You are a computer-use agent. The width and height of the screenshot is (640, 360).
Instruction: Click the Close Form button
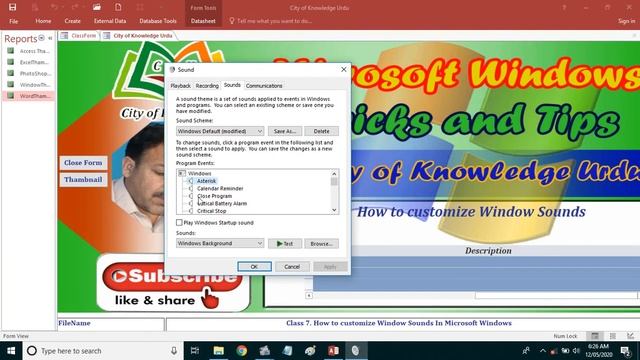tap(83, 162)
